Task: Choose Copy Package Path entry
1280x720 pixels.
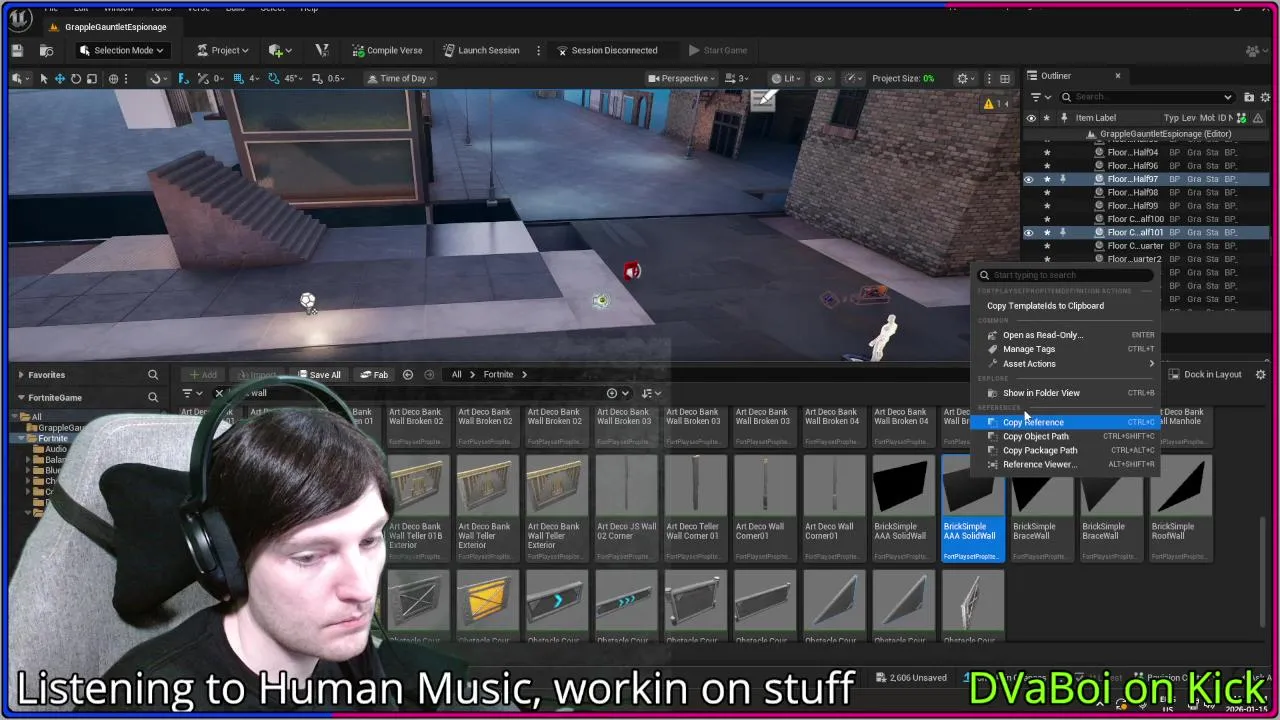Action: (x=1066, y=450)
